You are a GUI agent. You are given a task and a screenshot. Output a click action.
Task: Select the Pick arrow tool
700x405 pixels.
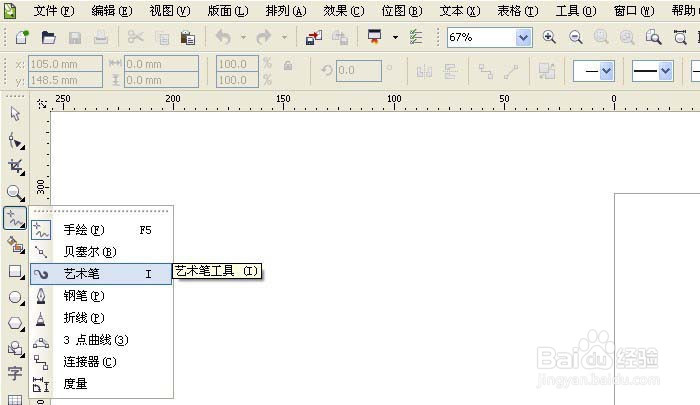click(15, 114)
